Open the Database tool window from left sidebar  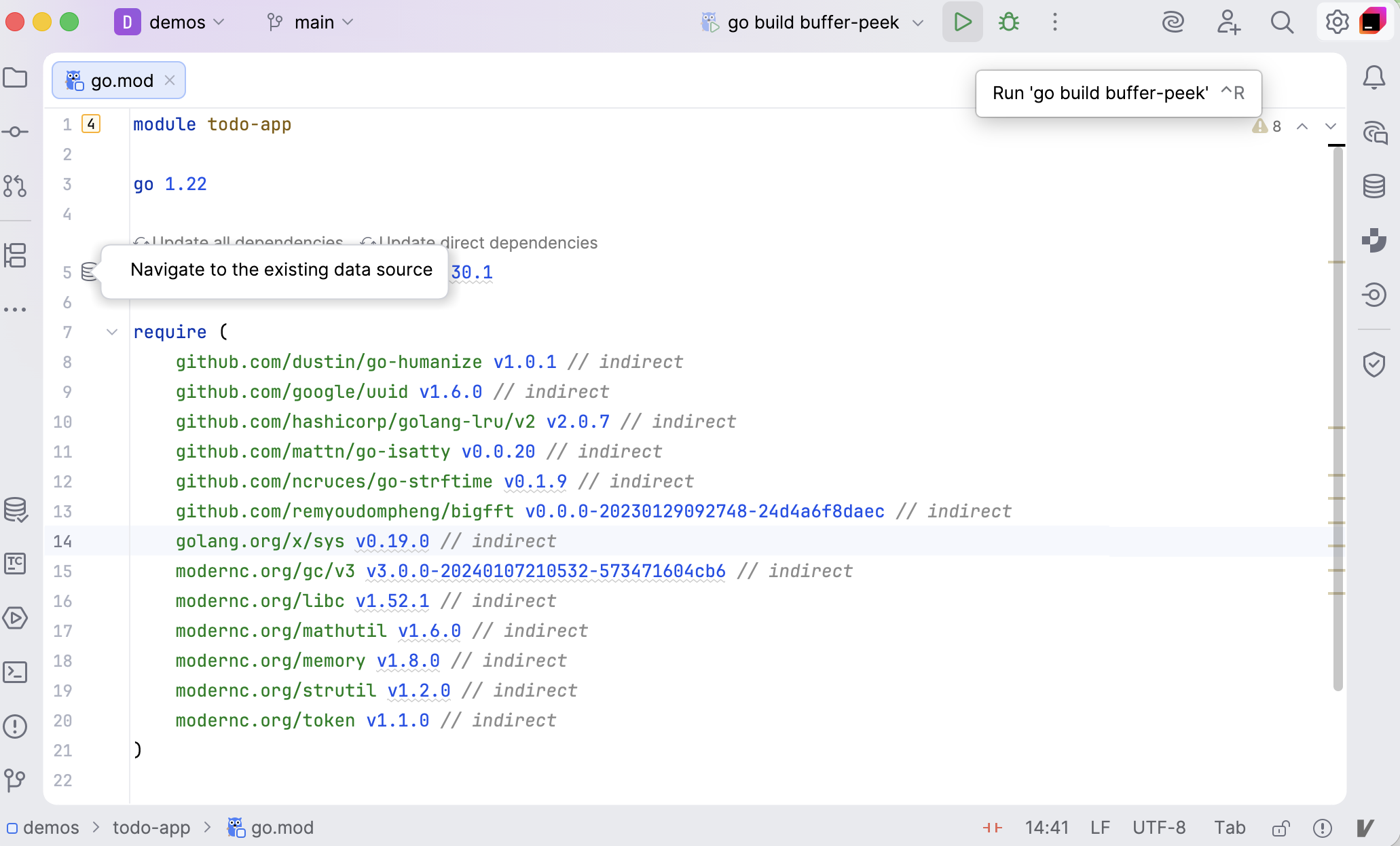coord(16,510)
